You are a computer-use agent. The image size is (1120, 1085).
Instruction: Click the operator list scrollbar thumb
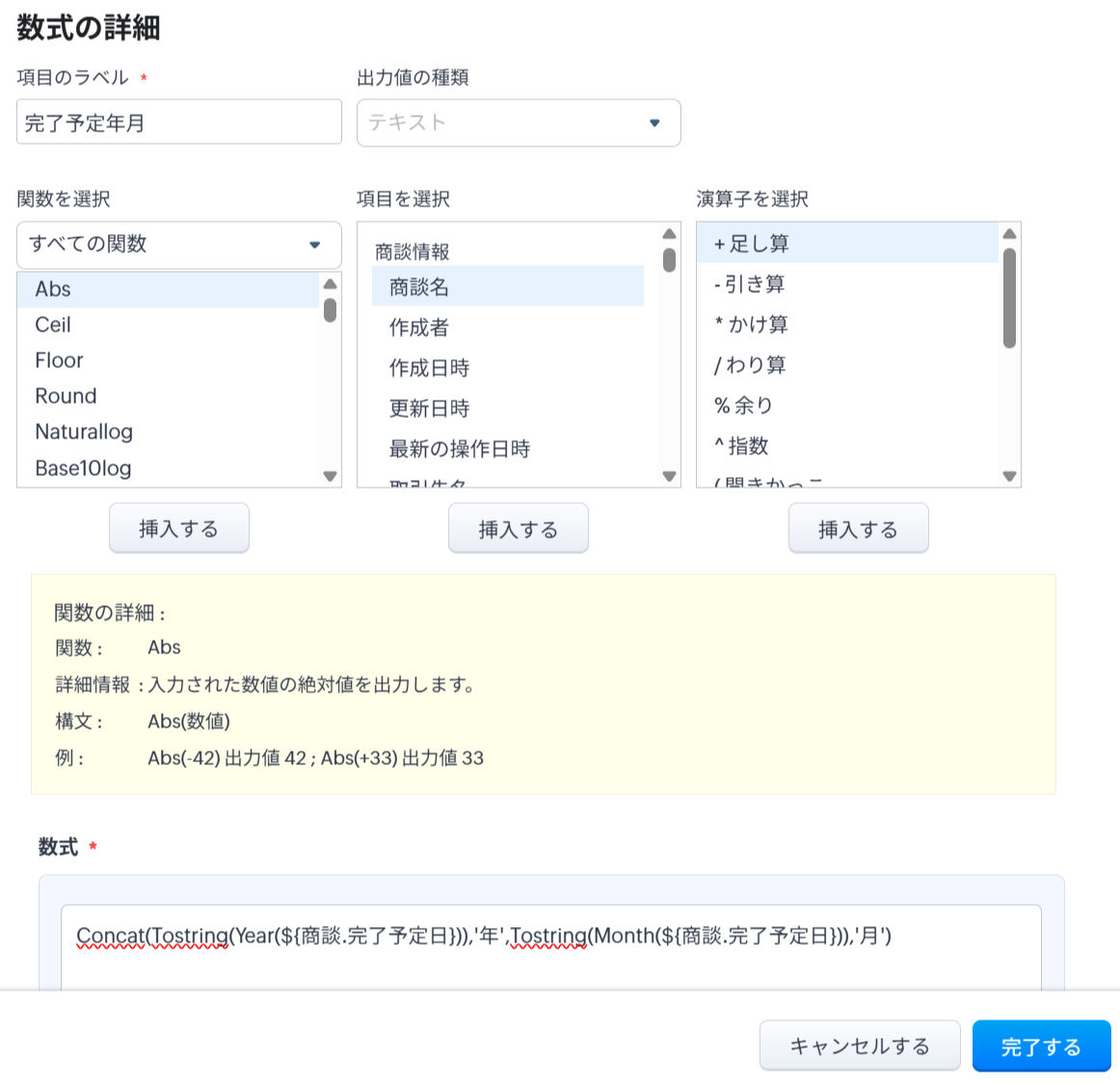[1009, 297]
